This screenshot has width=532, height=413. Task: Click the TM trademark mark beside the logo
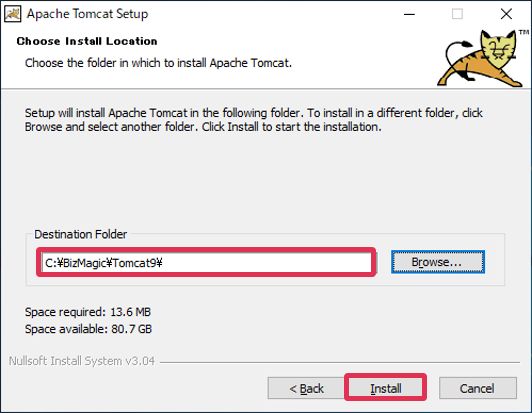pyautogui.click(x=524, y=33)
